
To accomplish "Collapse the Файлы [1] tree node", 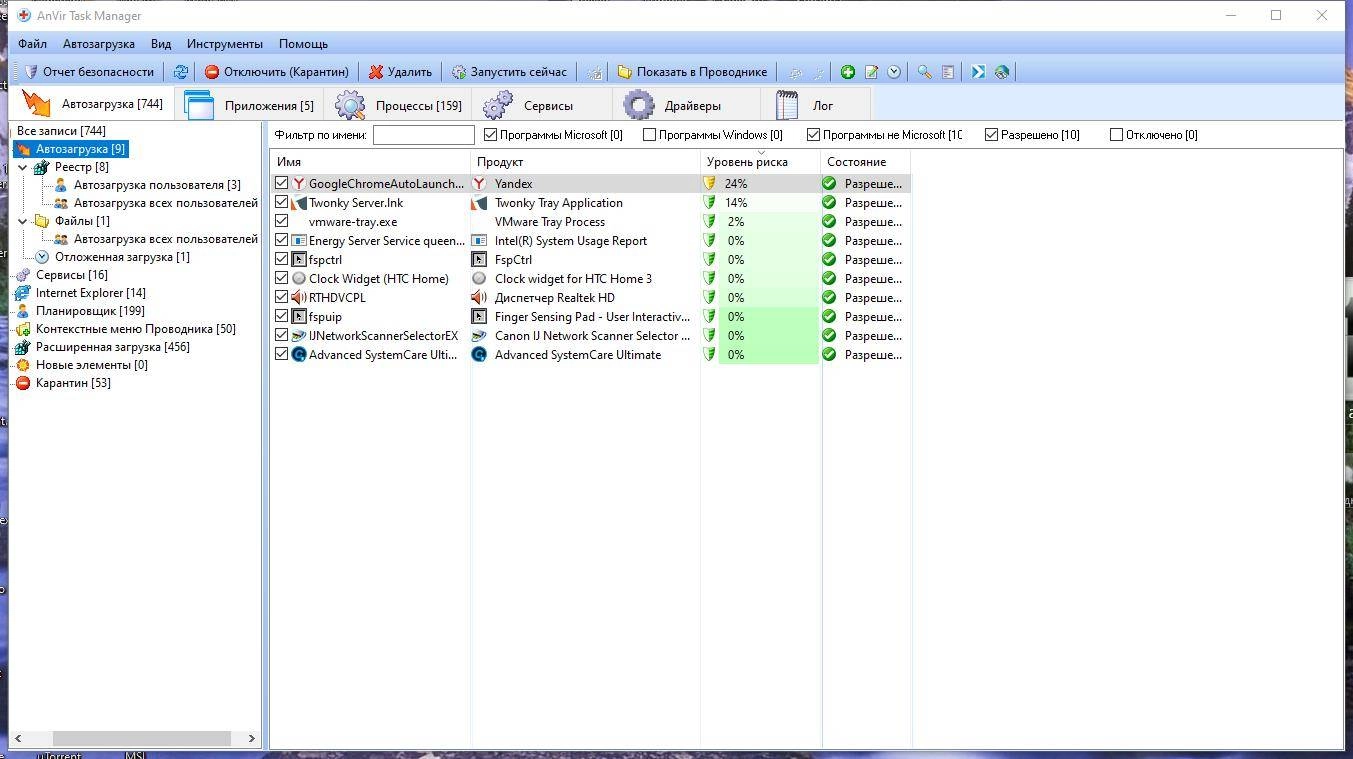I will tap(23, 221).
